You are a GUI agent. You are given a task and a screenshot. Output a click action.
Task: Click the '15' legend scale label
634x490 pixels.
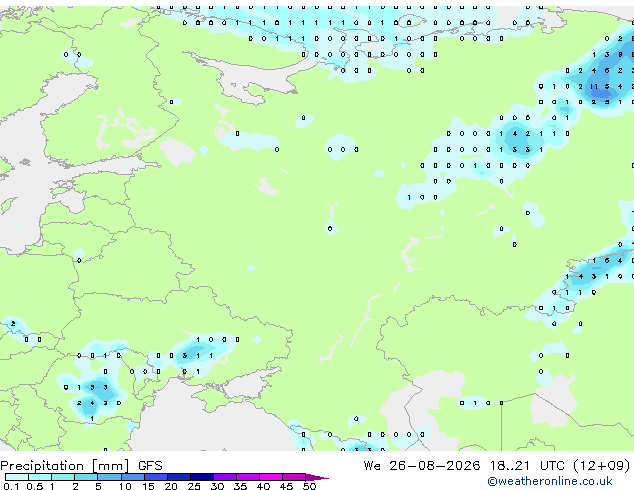click(148, 486)
